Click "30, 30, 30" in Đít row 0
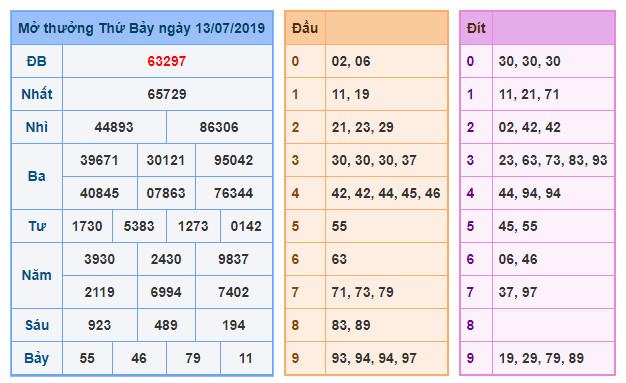 coord(529,61)
